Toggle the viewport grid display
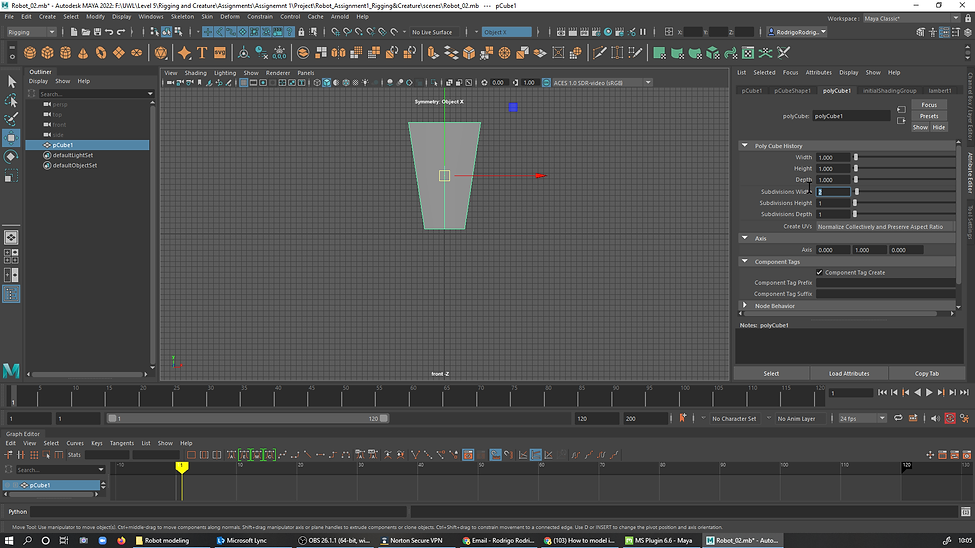975x548 pixels. pos(244,83)
